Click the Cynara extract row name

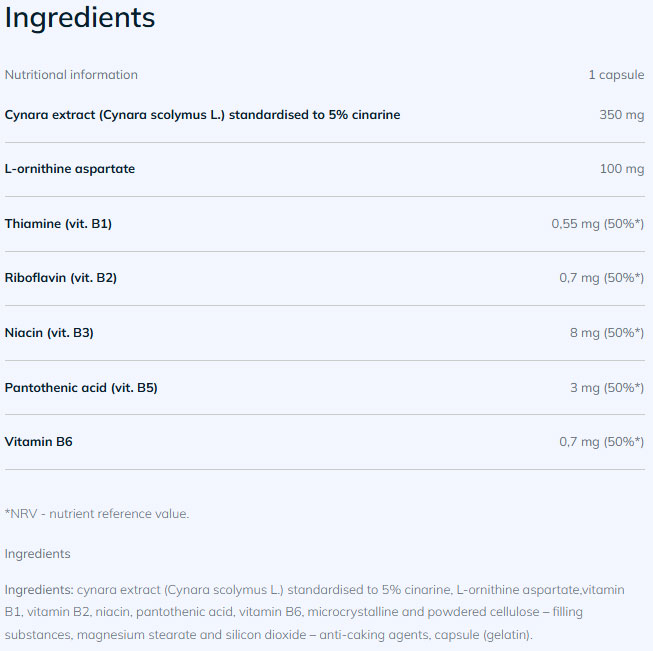point(202,115)
